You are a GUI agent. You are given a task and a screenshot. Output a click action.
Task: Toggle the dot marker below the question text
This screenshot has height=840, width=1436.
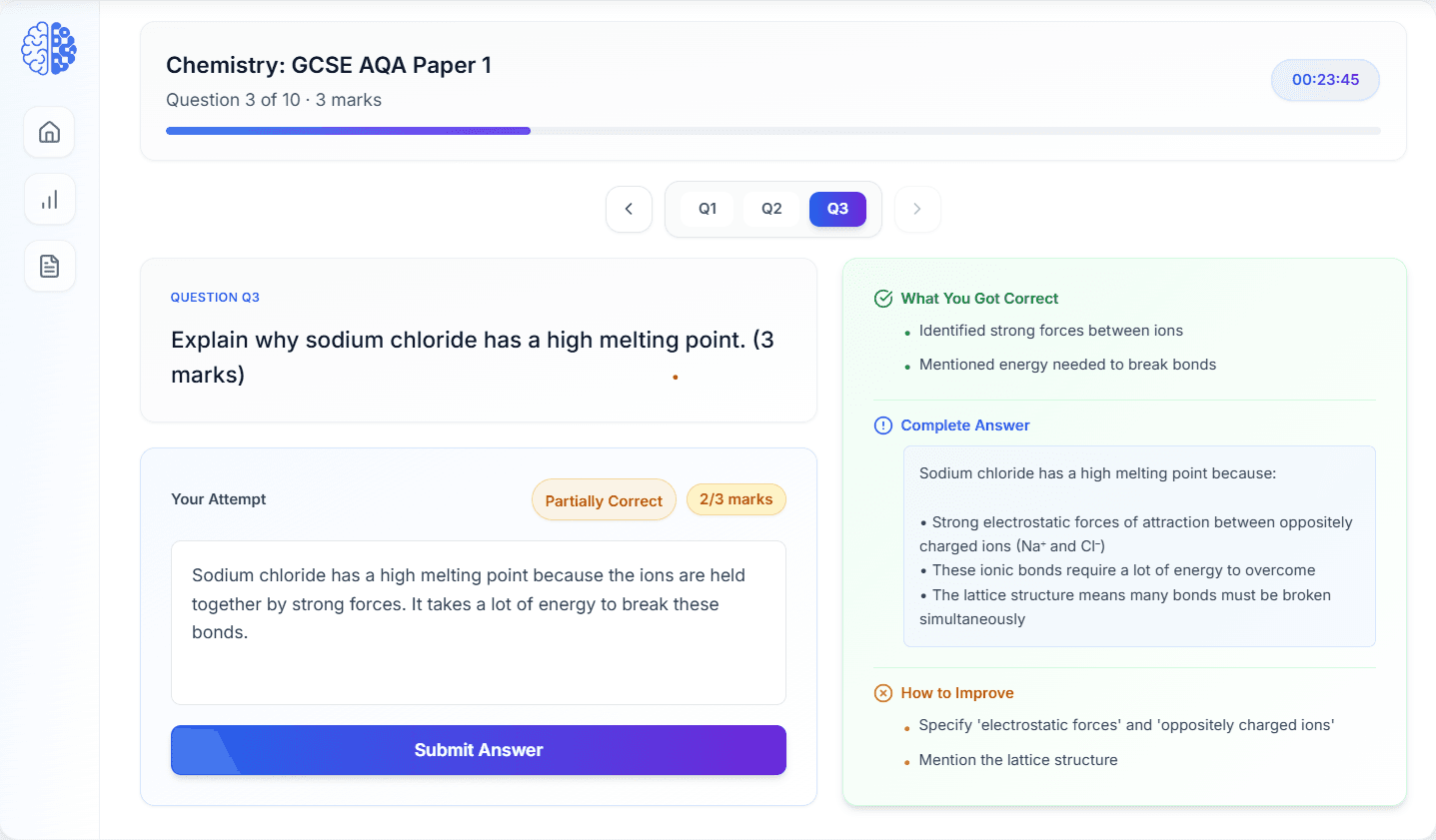tap(676, 378)
